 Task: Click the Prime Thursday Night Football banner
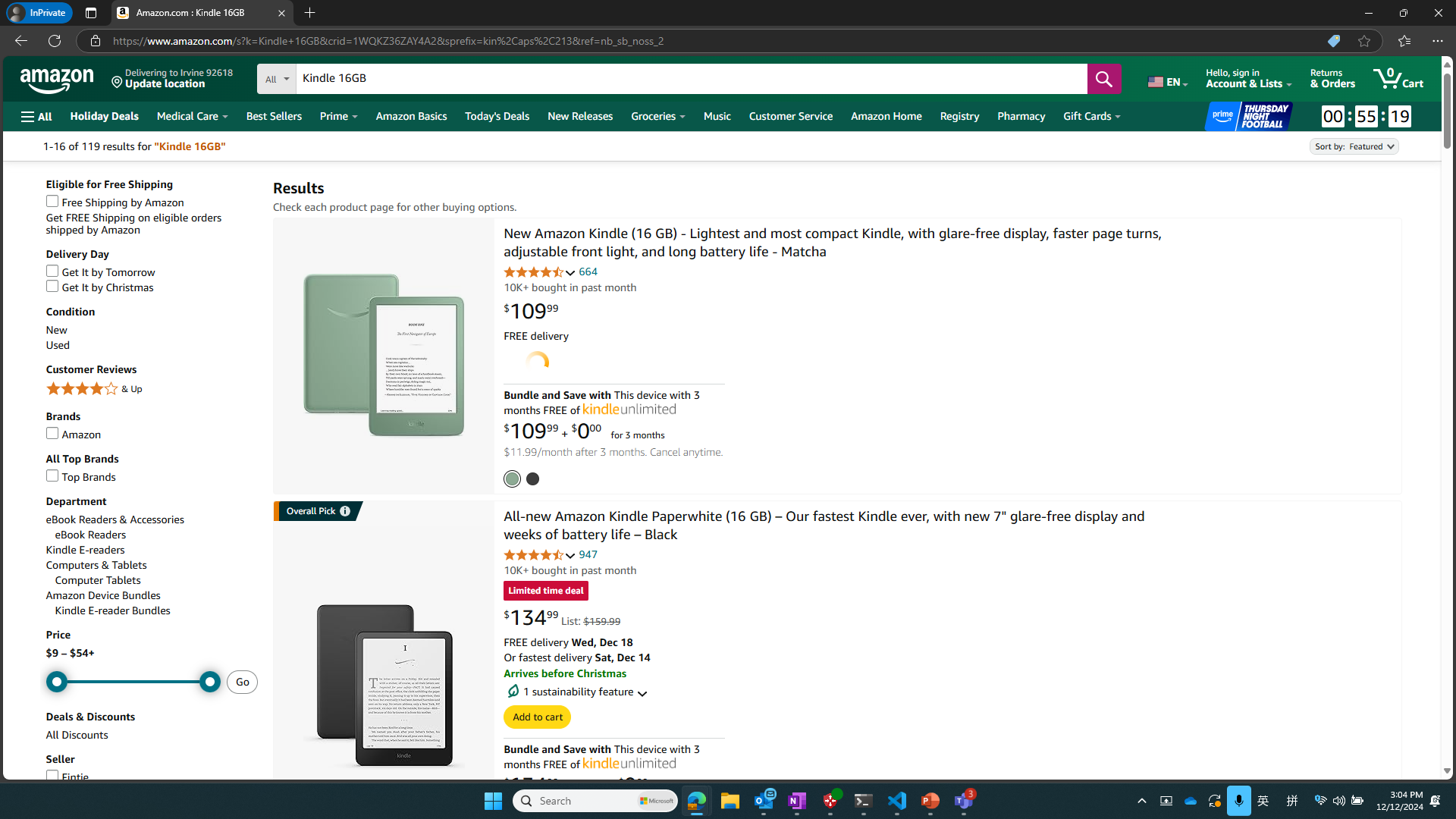(x=1248, y=116)
